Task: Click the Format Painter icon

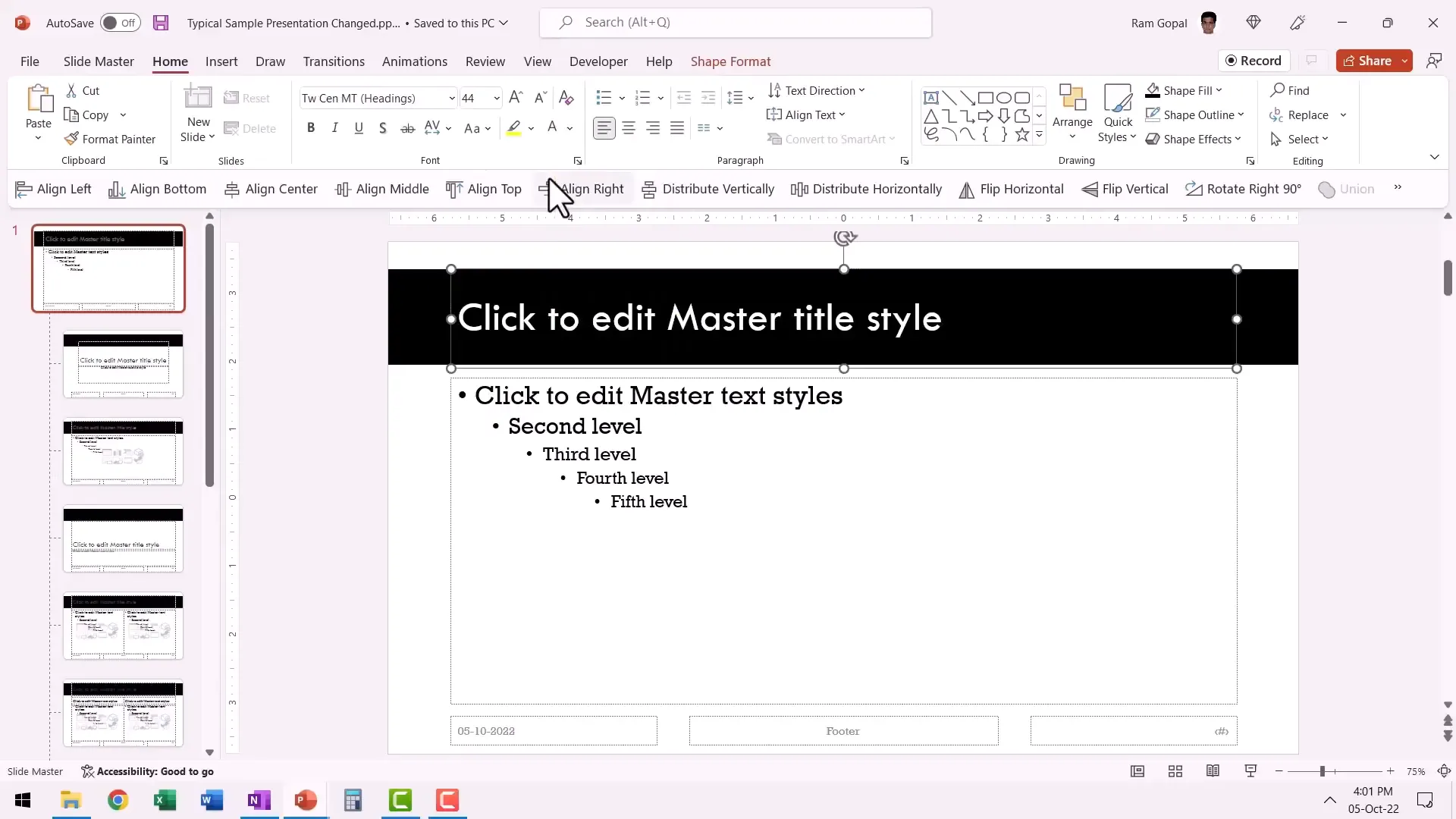Action: pos(72,139)
